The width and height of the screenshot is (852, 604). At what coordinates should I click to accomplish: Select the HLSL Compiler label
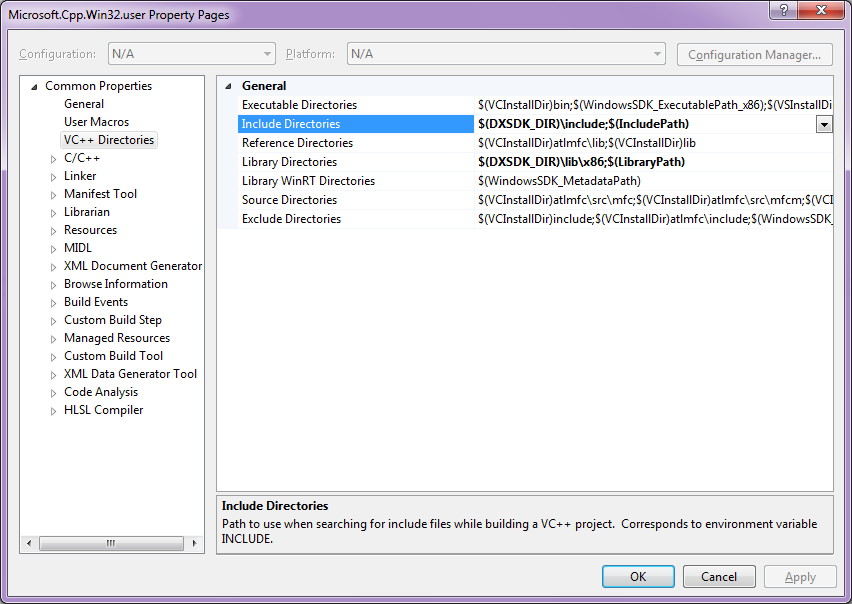103,410
